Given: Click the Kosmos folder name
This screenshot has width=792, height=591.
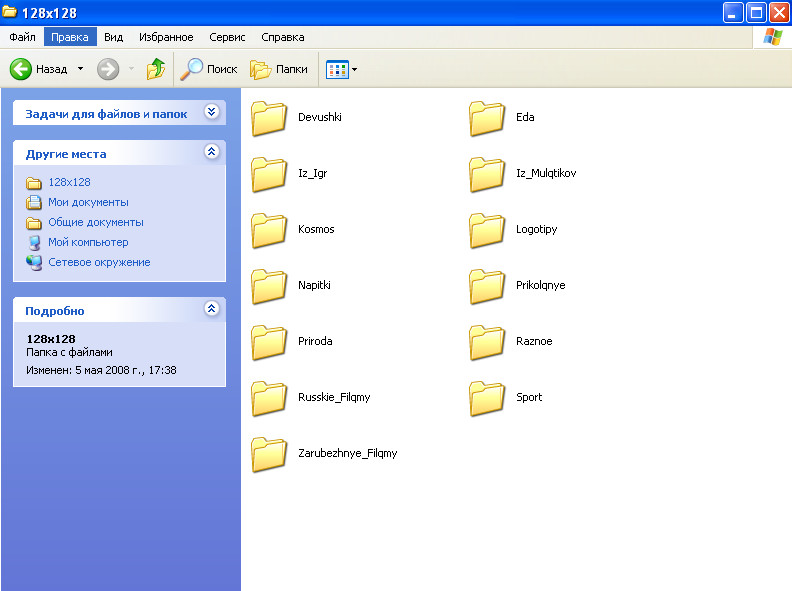Looking at the screenshot, I should point(316,229).
